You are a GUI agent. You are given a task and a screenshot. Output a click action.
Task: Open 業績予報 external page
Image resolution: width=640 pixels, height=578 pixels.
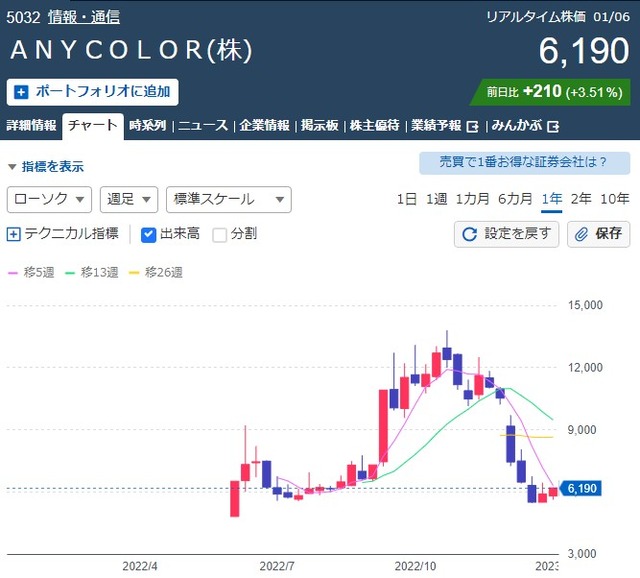pyautogui.click(x=444, y=126)
